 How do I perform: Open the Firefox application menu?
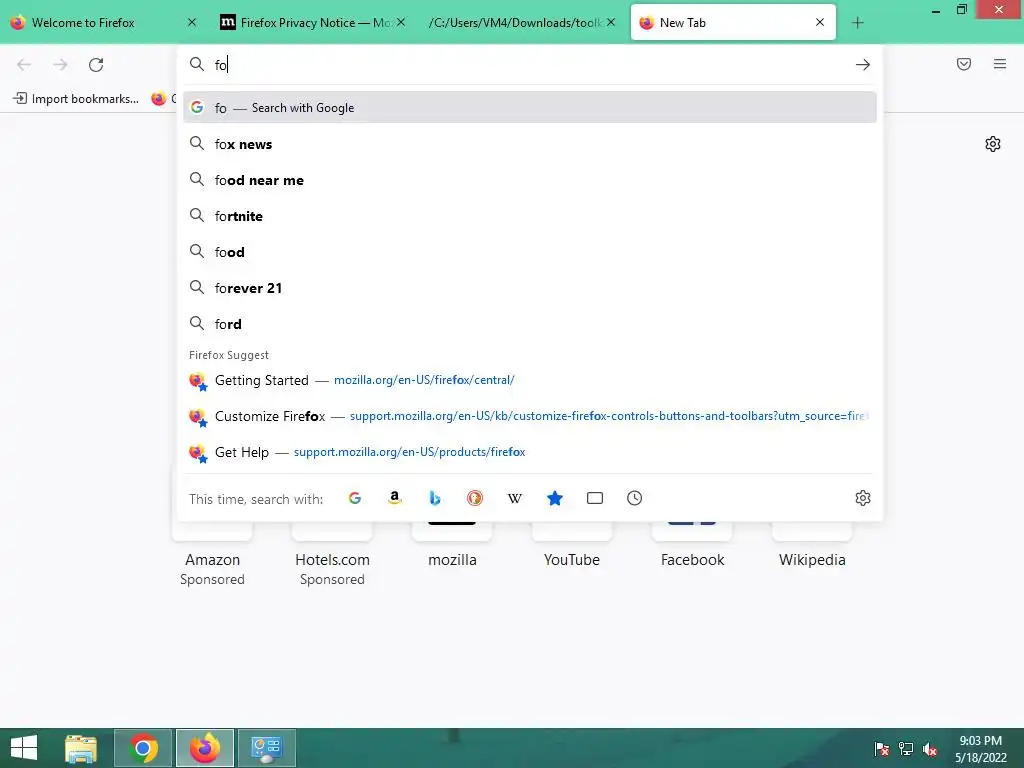click(1000, 64)
